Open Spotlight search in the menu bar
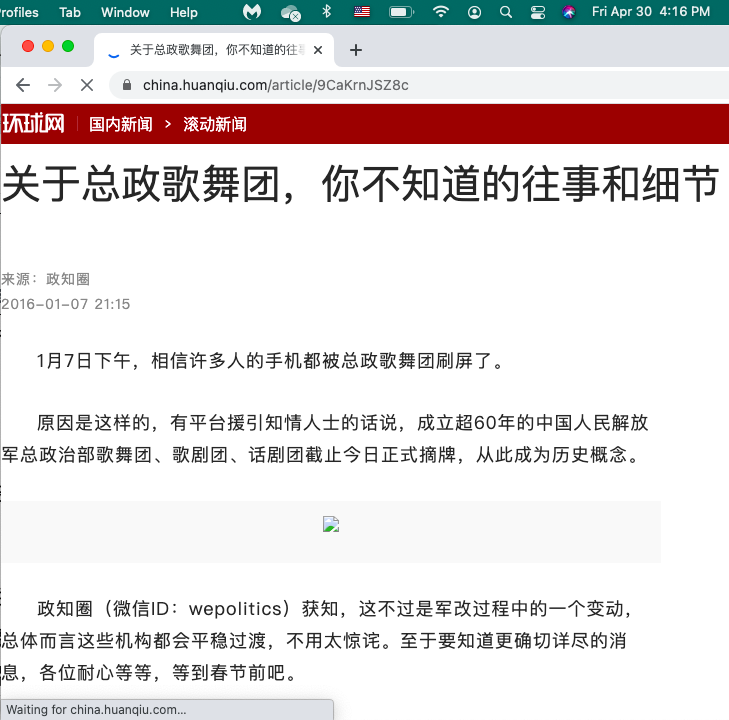The width and height of the screenshot is (729, 720). [x=506, y=12]
